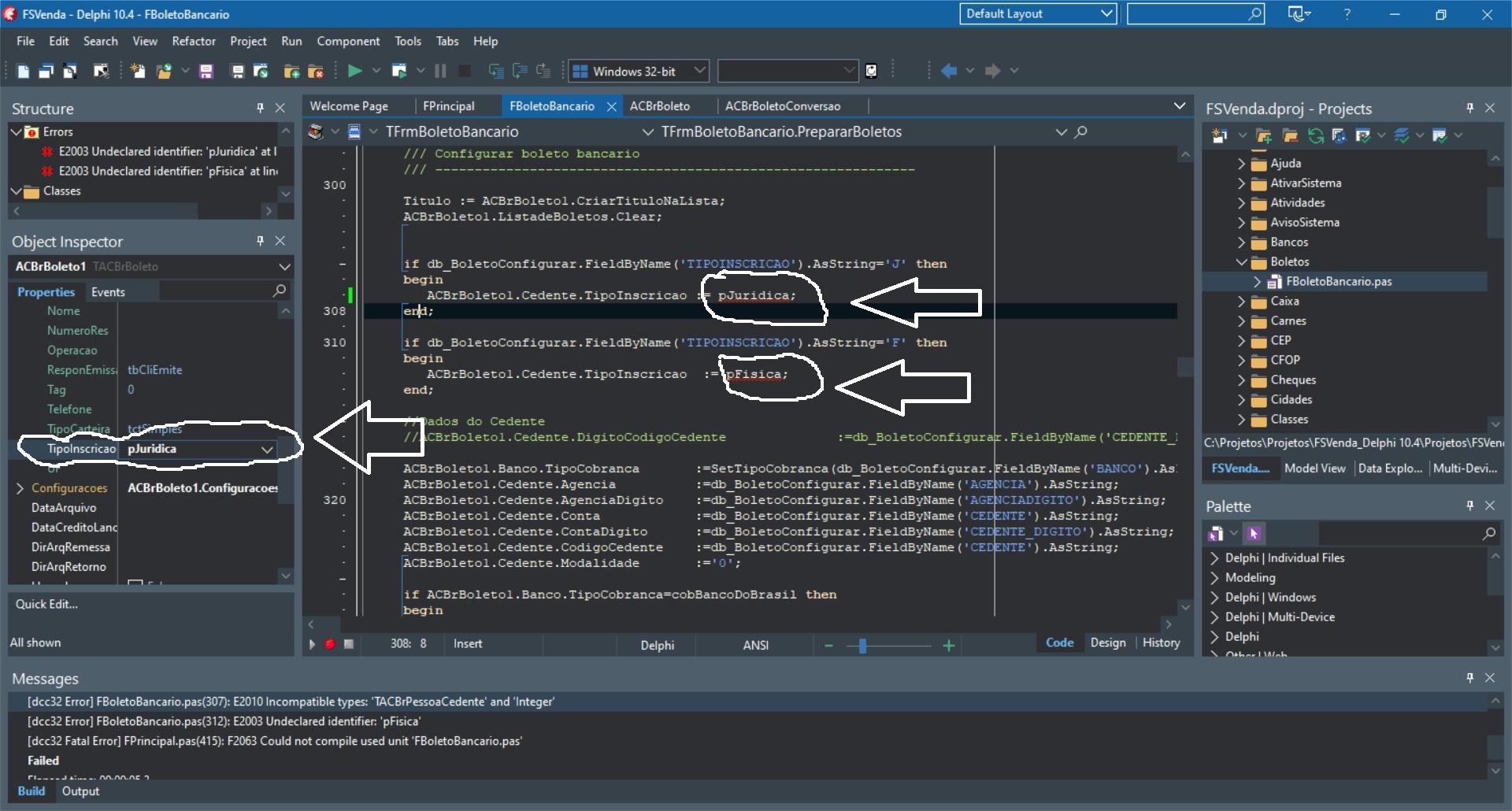Click the search magnifier in editor header
1512x811 pixels.
click(x=1081, y=131)
